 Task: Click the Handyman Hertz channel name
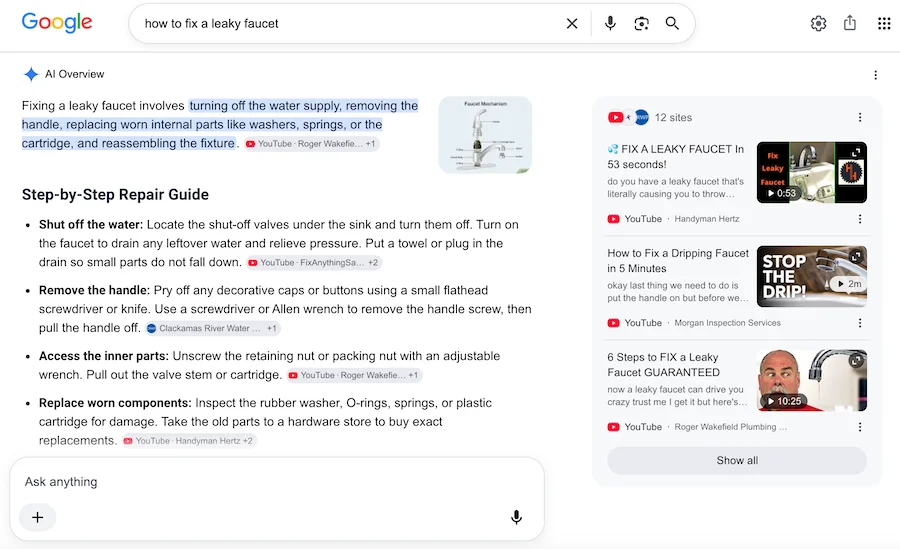[x=707, y=219]
